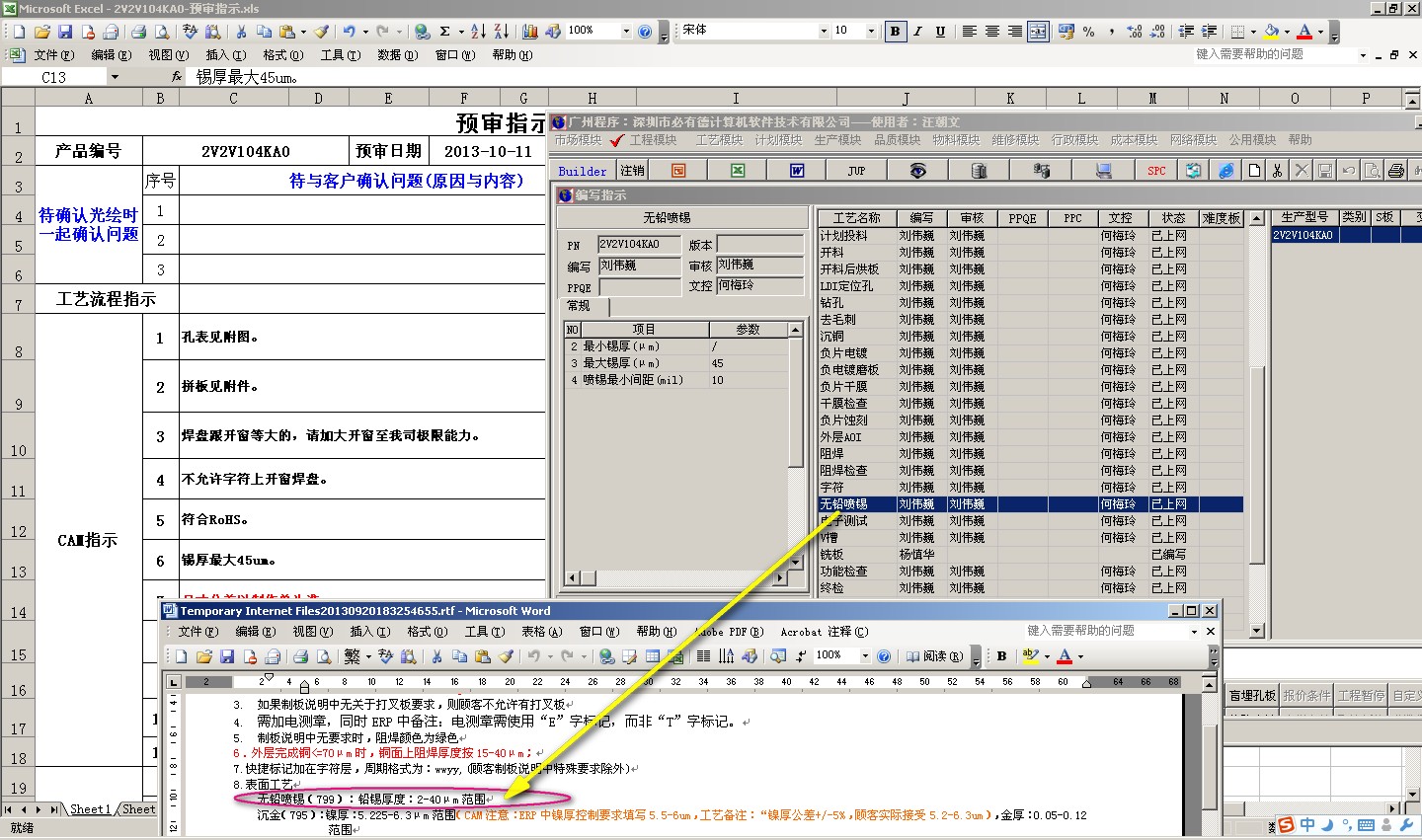1422x840 pixels.
Task: Click the Word Highlight color button
Action: pyautogui.click(x=1031, y=656)
